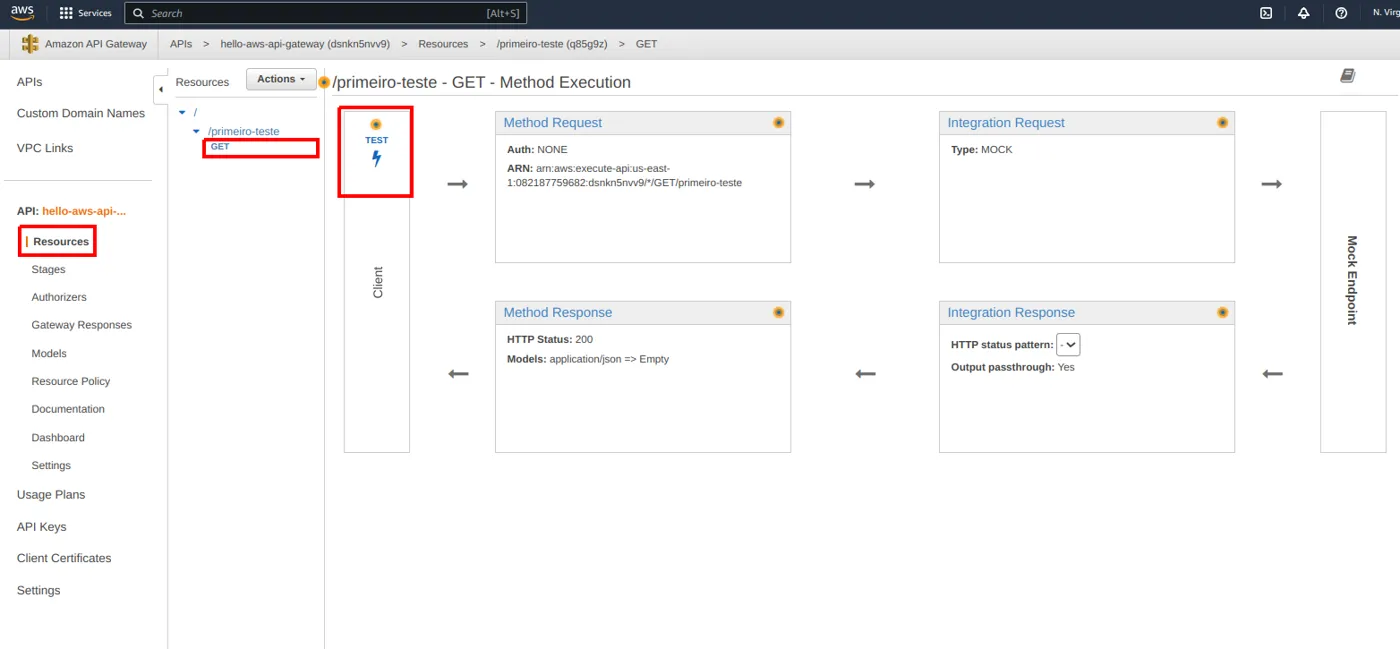Open API Keys
Viewport: 1400px width, 649px height.
(41, 527)
